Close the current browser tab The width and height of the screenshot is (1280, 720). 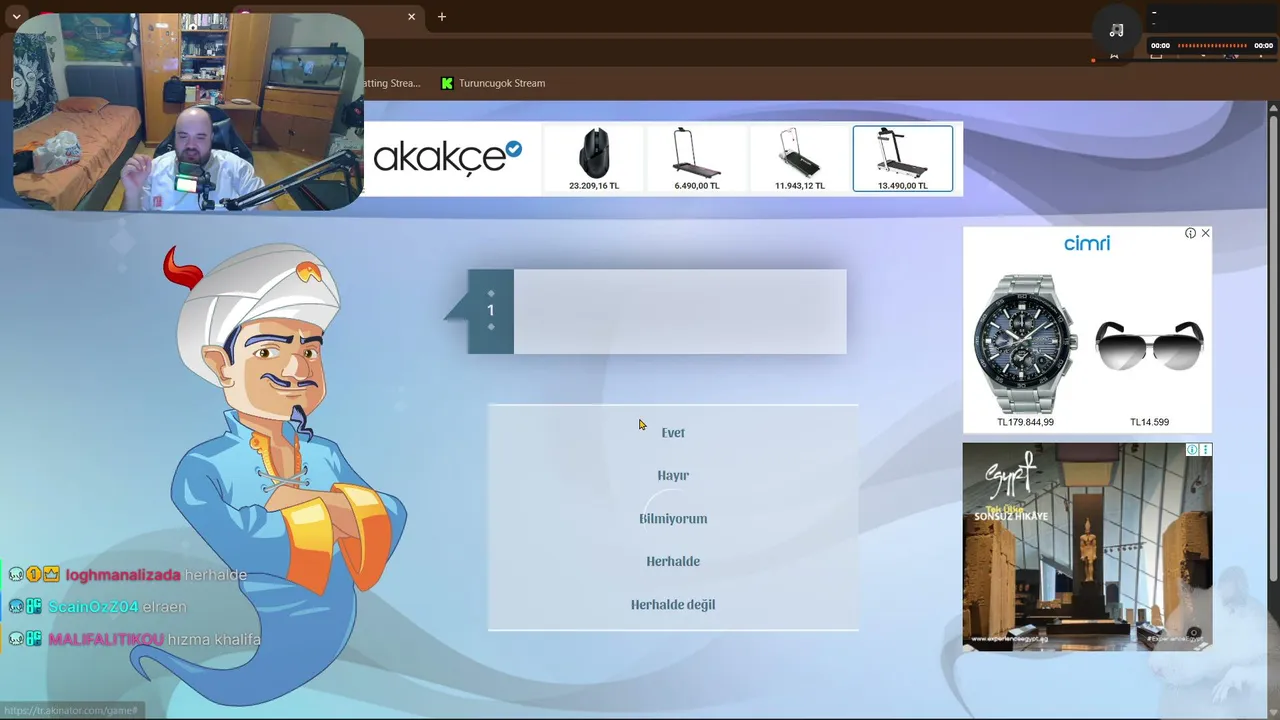point(411,17)
